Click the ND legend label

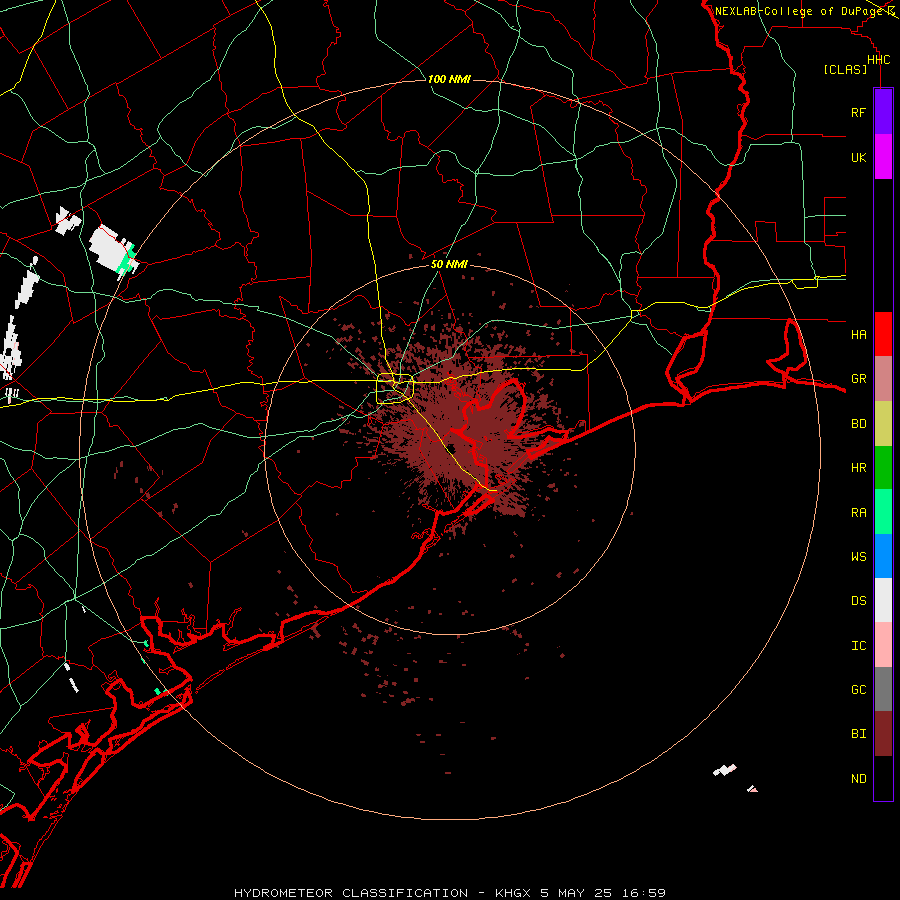(x=858, y=779)
